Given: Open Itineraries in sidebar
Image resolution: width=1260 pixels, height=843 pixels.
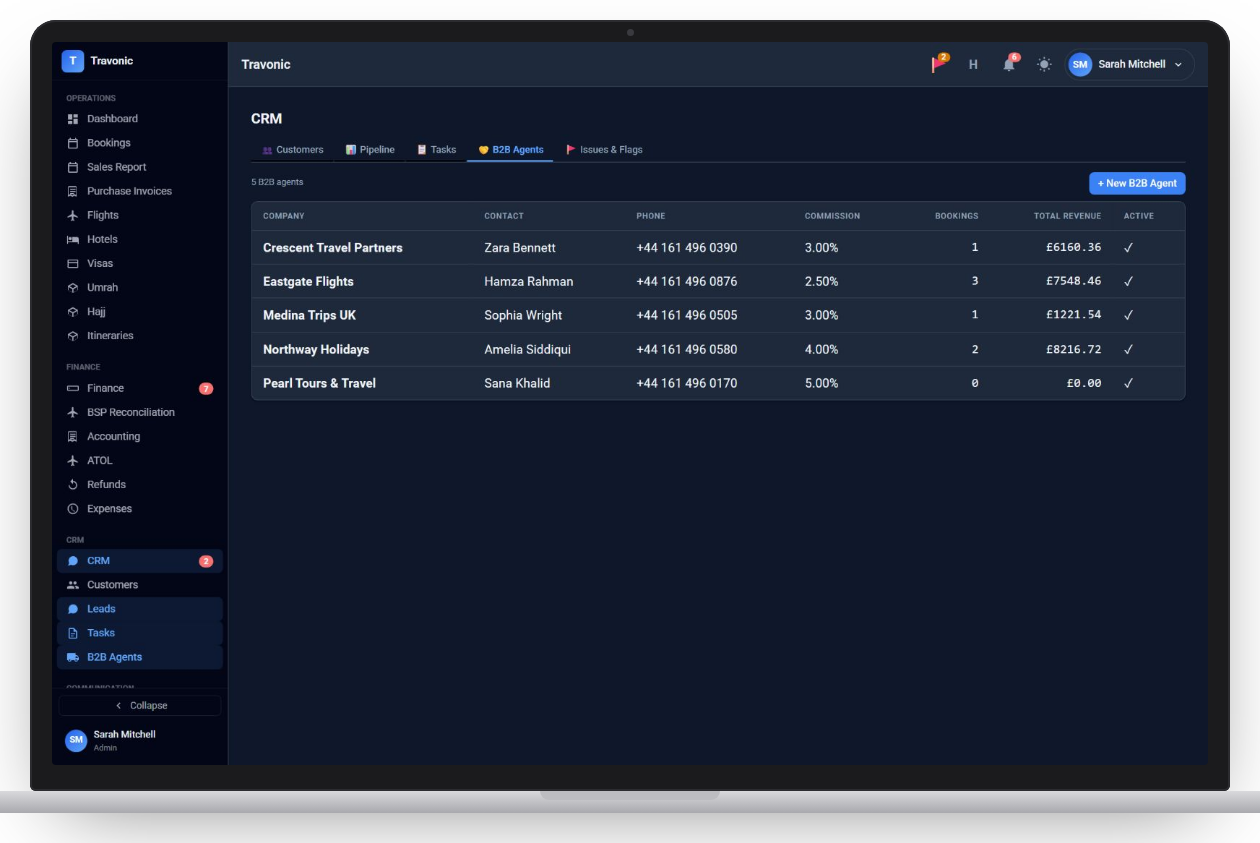Looking at the screenshot, I should click(x=140, y=335).
